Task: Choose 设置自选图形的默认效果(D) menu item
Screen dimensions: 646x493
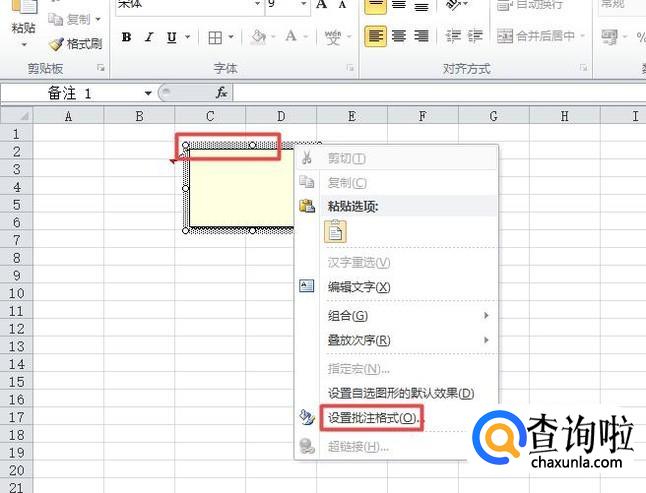Action: 396,393
